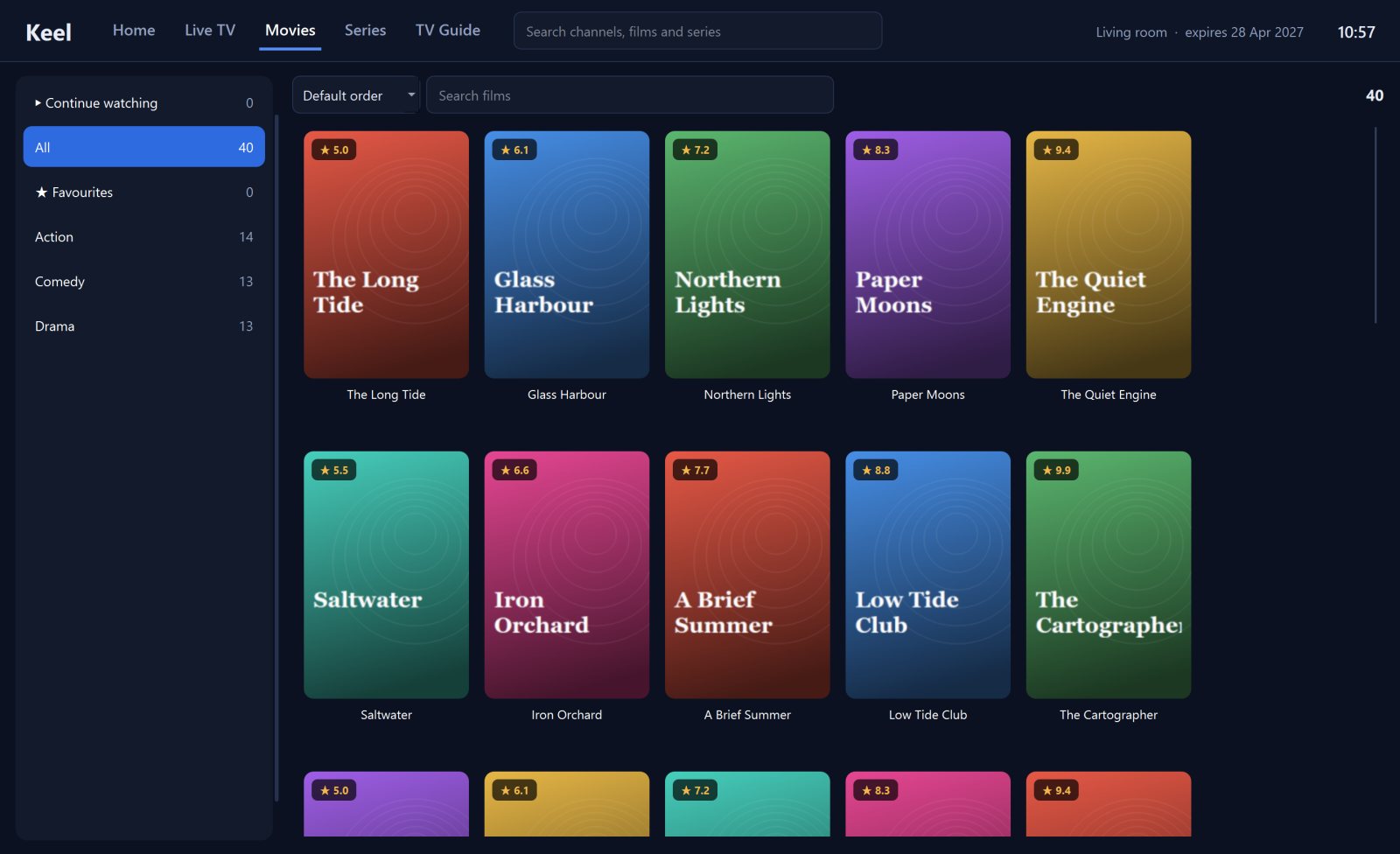Open the Paper Moons poster
The image size is (1400, 854).
pyautogui.click(x=927, y=255)
